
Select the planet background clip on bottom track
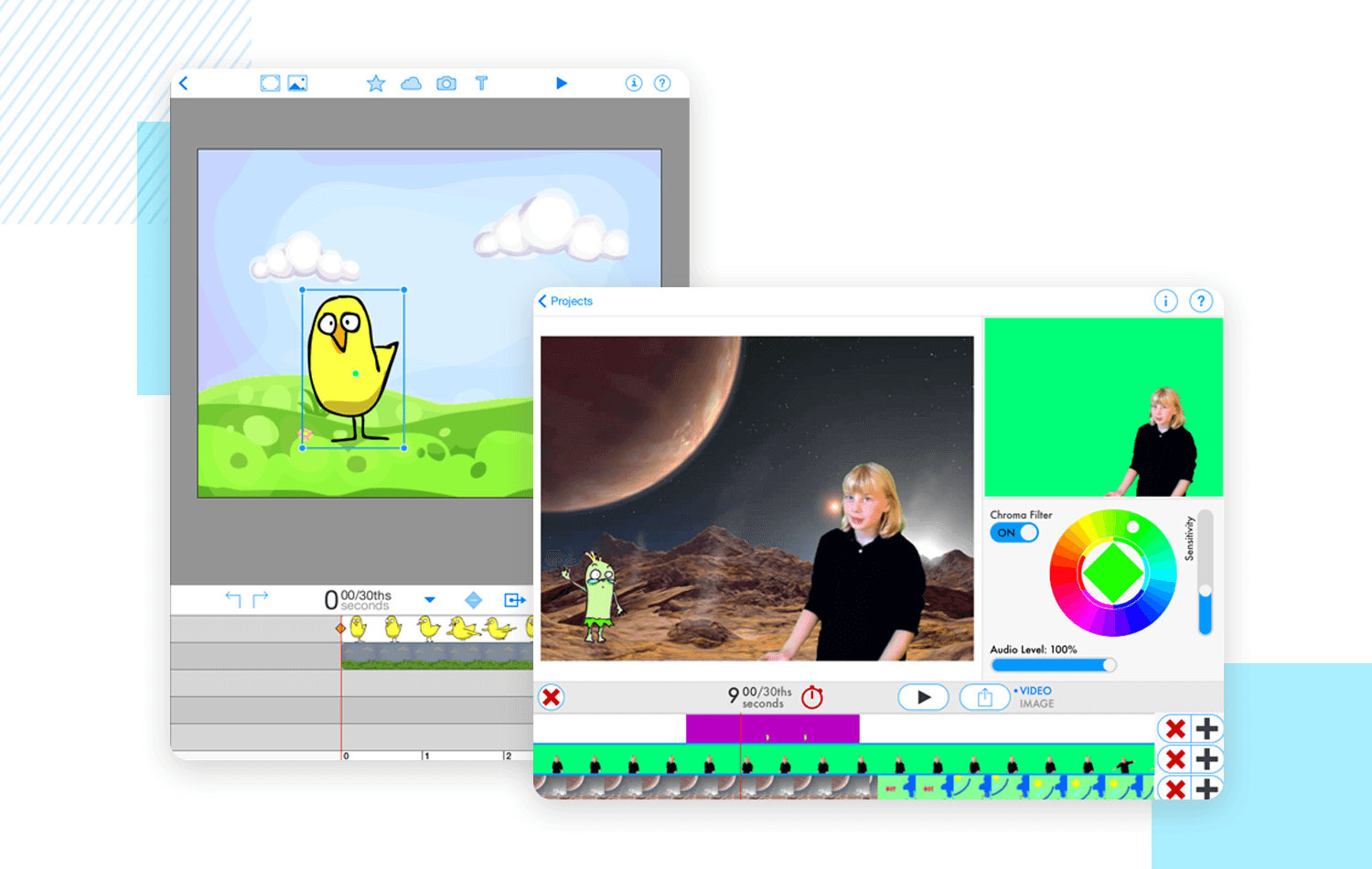click(x=705, y=788)
